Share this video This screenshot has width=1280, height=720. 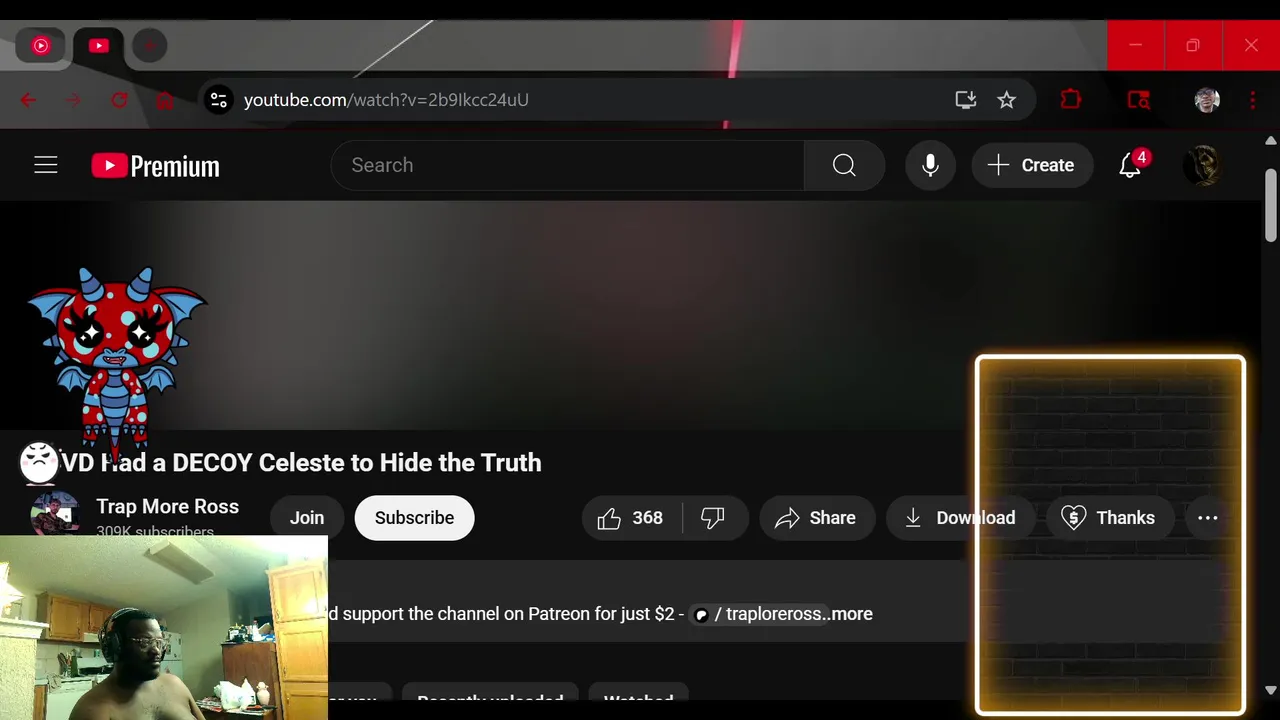pos(816,518)
